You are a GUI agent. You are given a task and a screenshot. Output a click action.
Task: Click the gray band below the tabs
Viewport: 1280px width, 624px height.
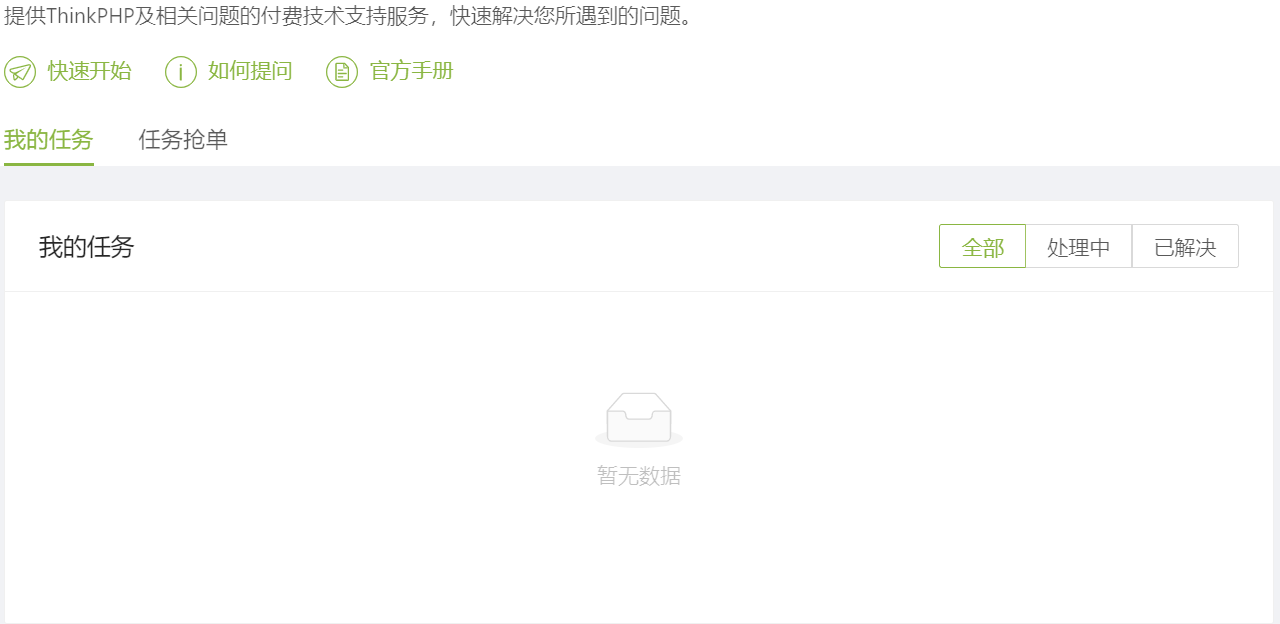point(640,183)
